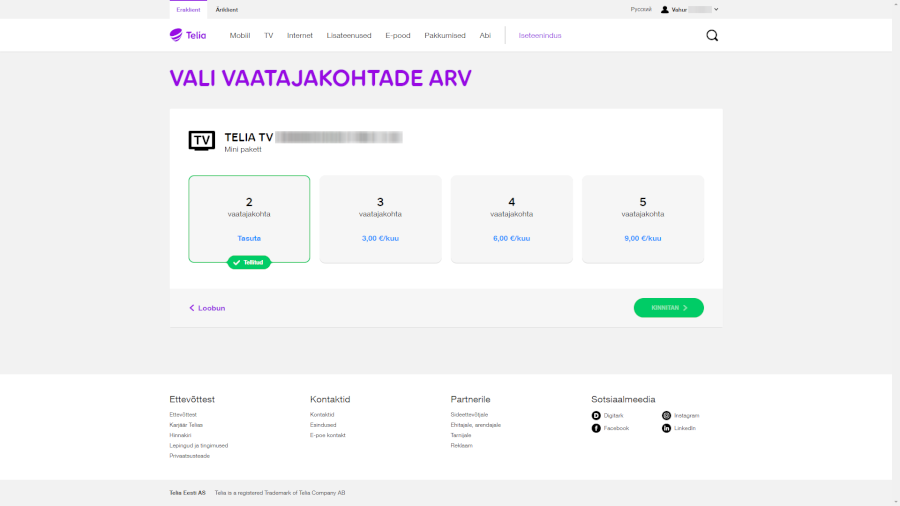Viewport: 900px width, 506px height.
Task: Click the Telia logo
Action: point(188,35)
